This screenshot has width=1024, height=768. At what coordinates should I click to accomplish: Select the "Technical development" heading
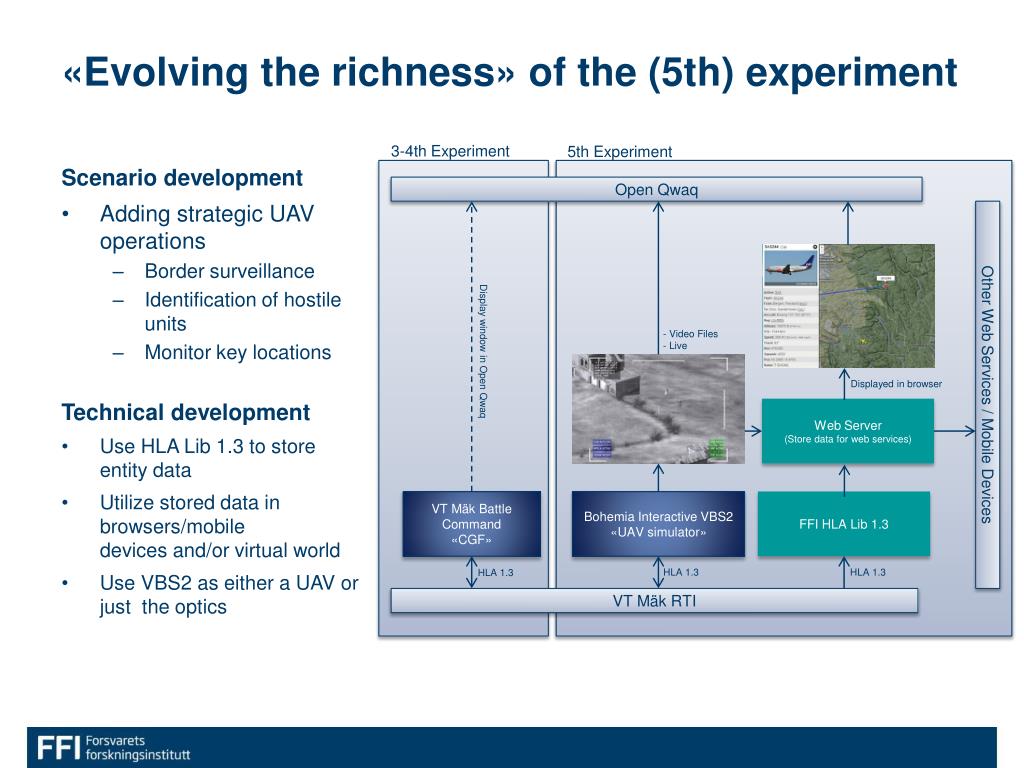pyautogui.click(x=185, y=413)
